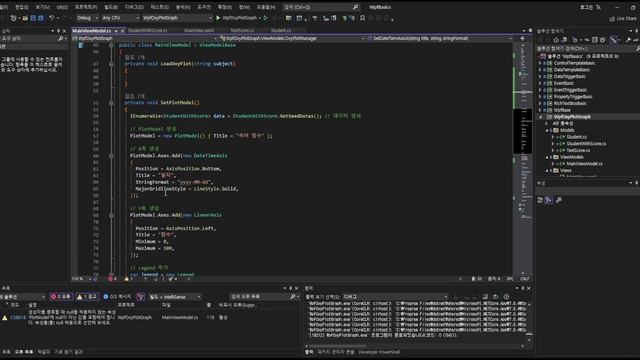Screen dimensions: 640x360
Task: Click the sync/refresh icon in Solution Explorer toolbar
Action: coord(587,40)
